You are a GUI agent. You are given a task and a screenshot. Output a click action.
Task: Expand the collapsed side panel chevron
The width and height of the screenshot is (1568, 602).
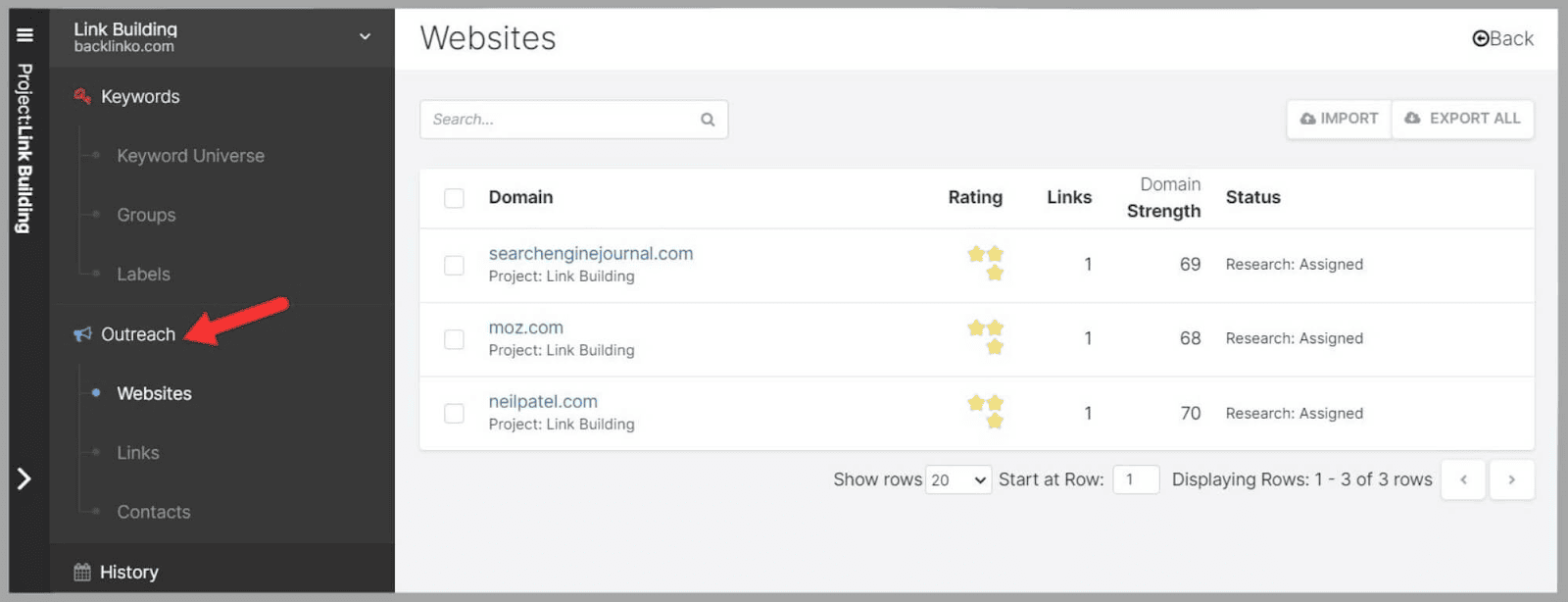[24, 478]
